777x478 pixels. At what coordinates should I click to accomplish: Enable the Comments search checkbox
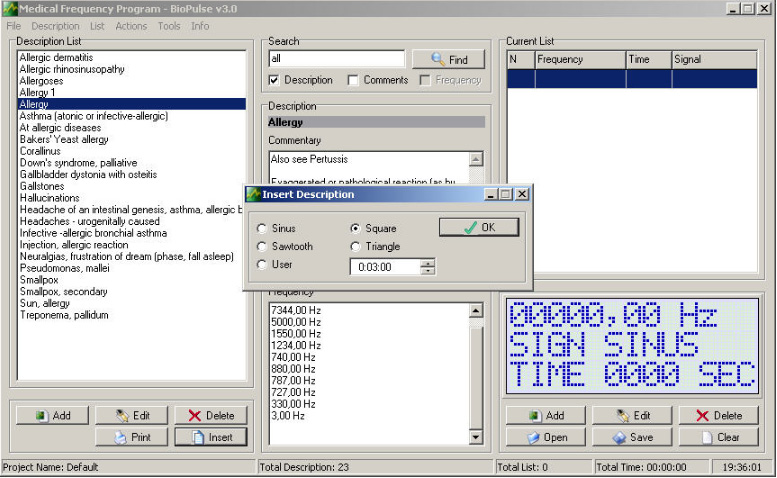(x=354, y=80)
